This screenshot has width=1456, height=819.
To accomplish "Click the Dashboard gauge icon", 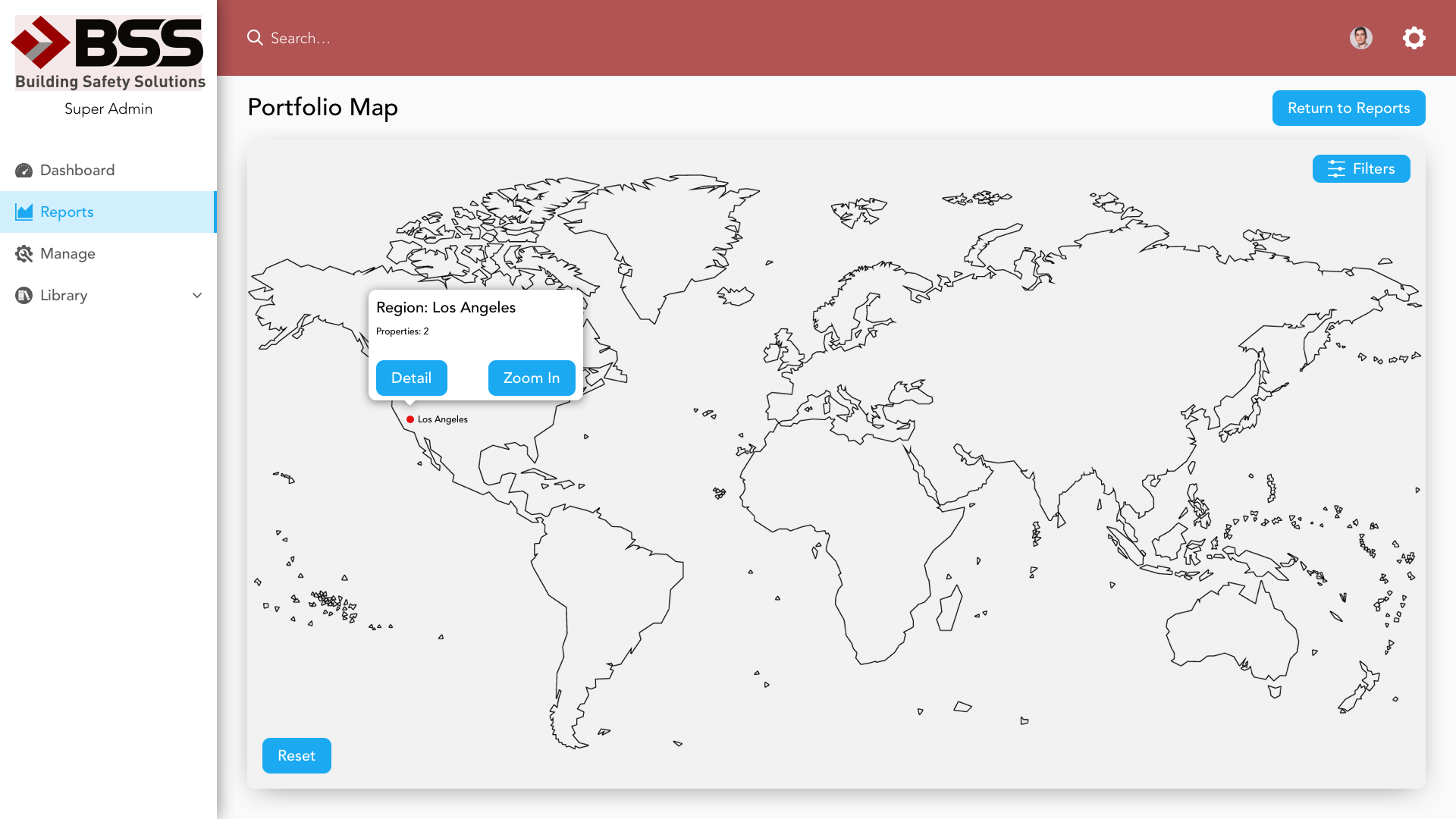I will point(24,171).
